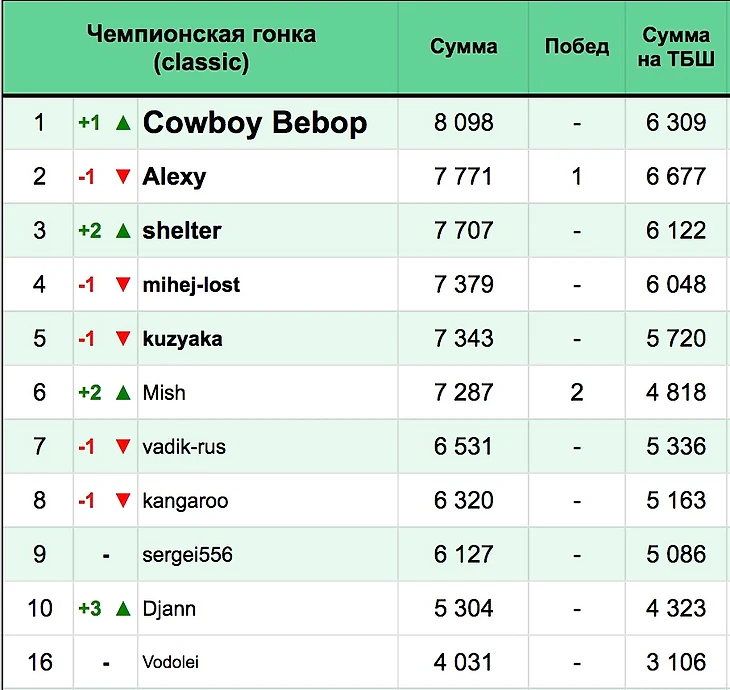
Task: Select the Сумма на ТБШ column header
Action: pos(676,47)
